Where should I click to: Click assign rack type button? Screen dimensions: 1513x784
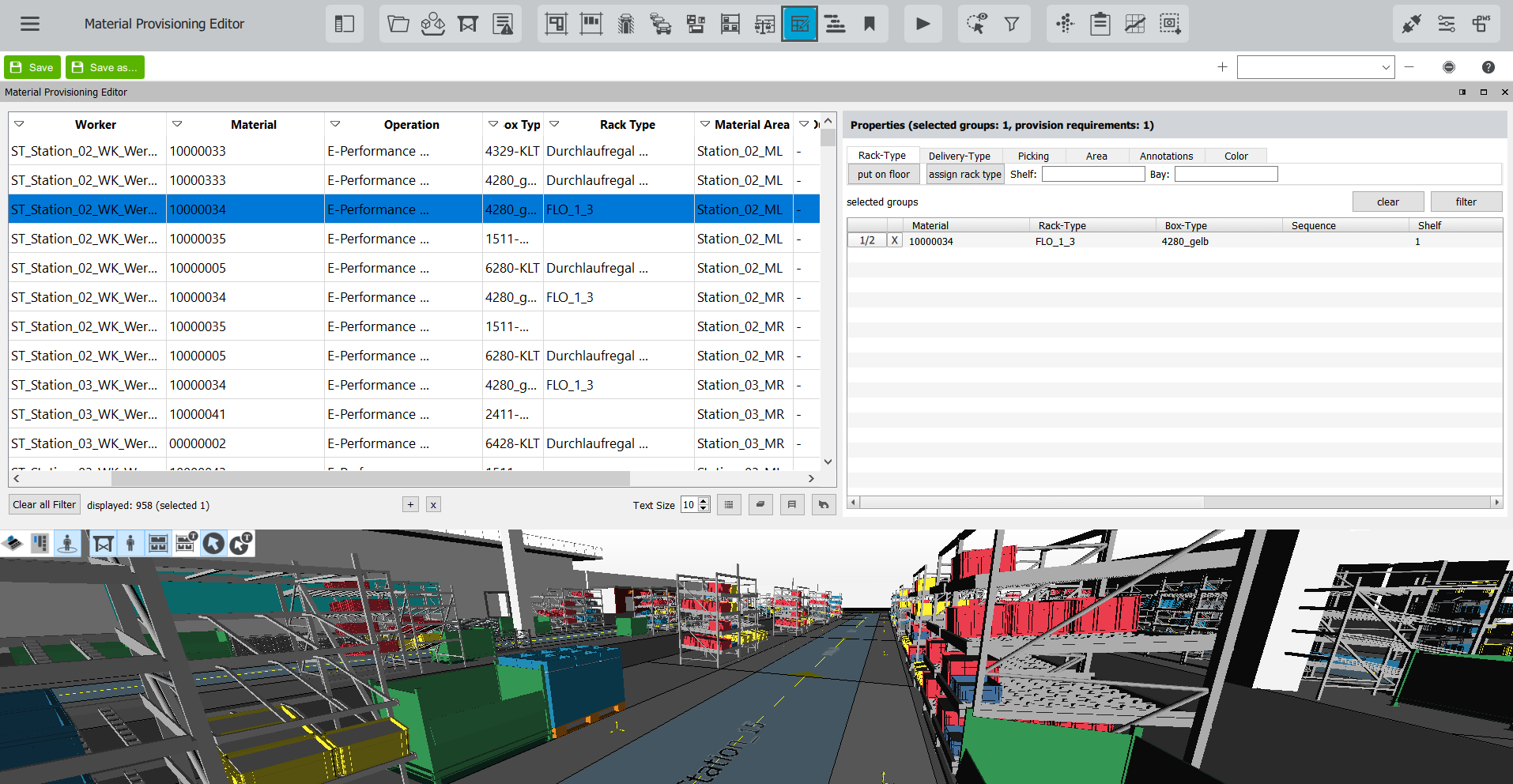point(965,175)
